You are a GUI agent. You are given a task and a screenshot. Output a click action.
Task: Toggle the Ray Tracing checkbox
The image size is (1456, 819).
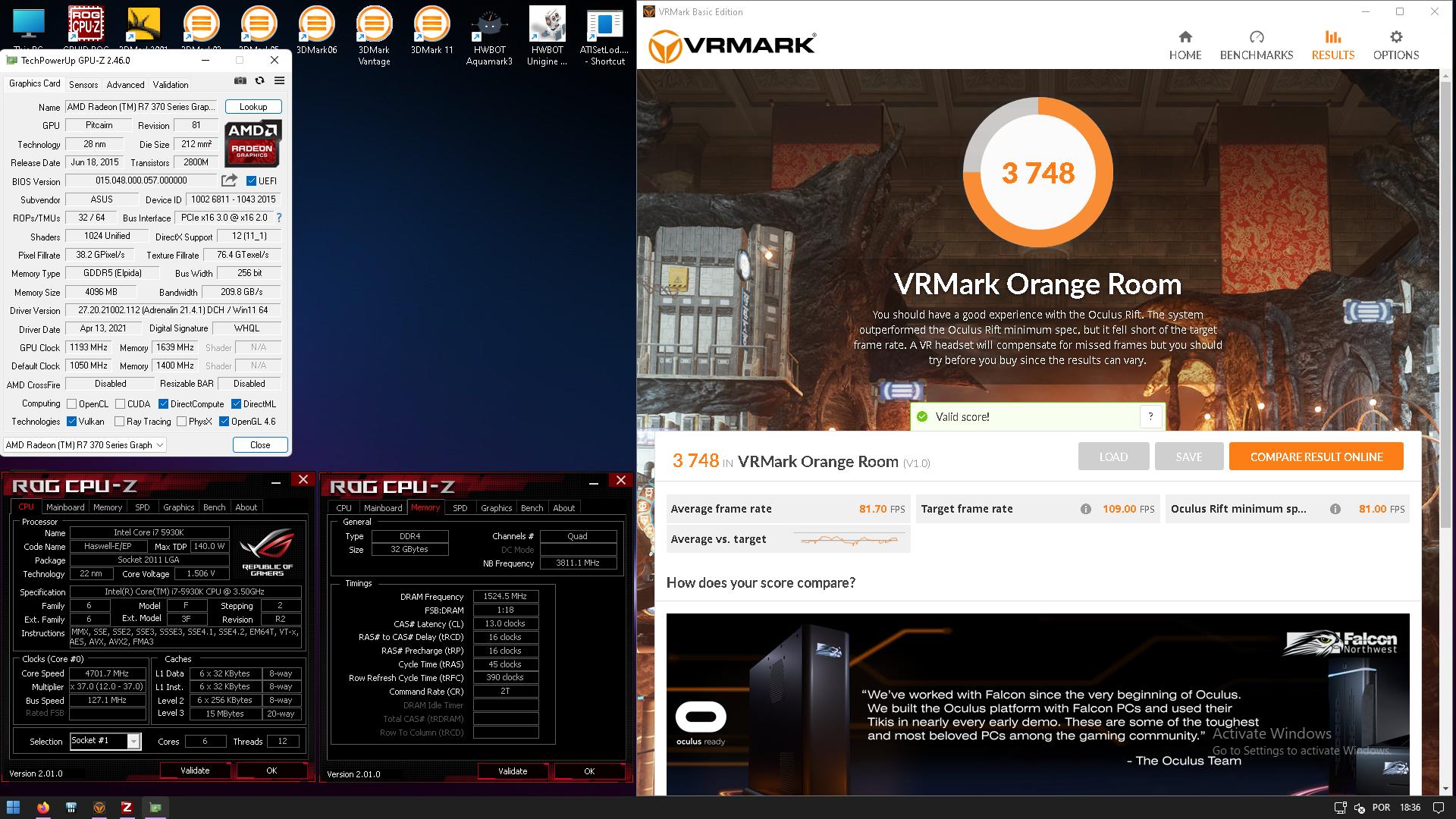[x=119, y=422]
